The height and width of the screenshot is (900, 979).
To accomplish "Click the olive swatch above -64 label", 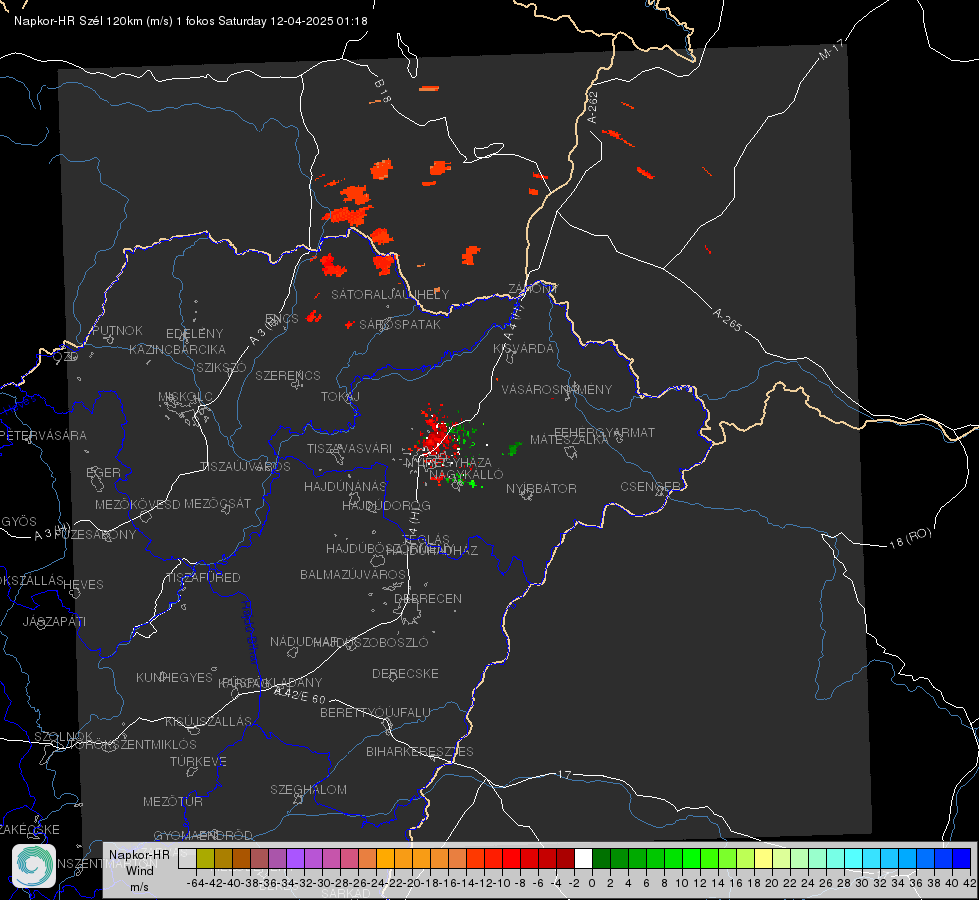I will (x=205, y=859).
